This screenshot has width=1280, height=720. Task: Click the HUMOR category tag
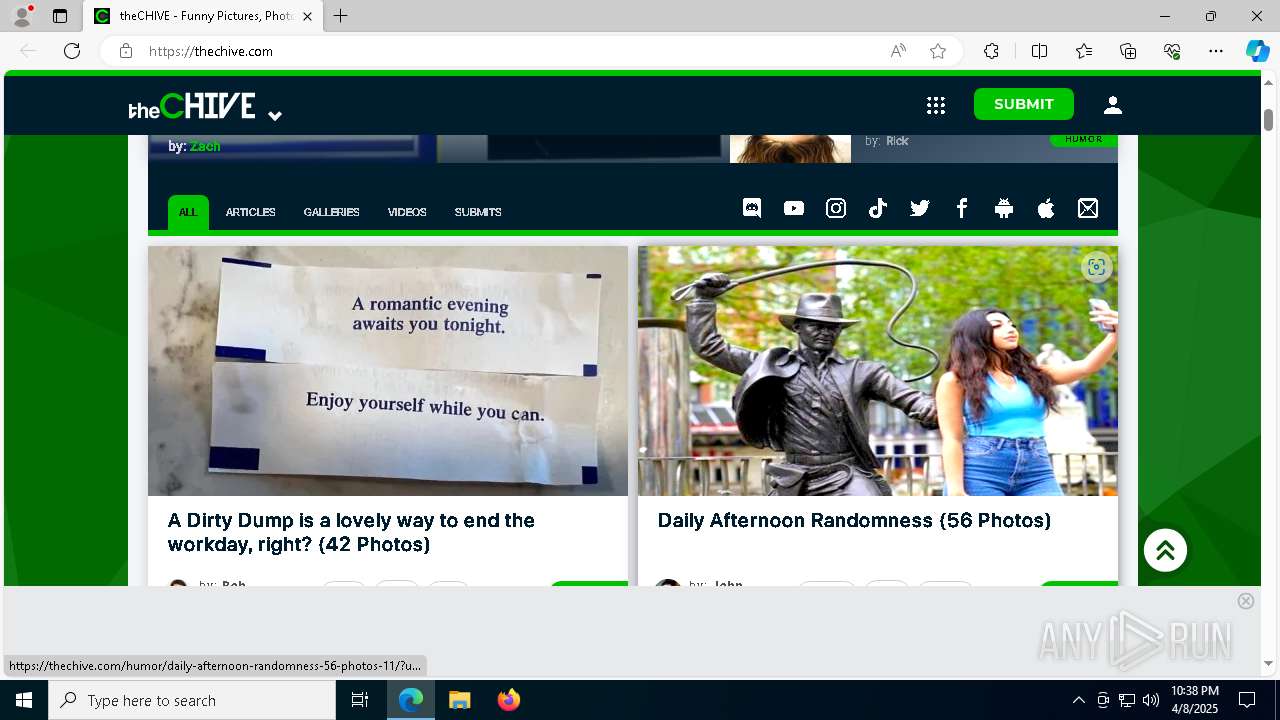(x=1084, y=139)
